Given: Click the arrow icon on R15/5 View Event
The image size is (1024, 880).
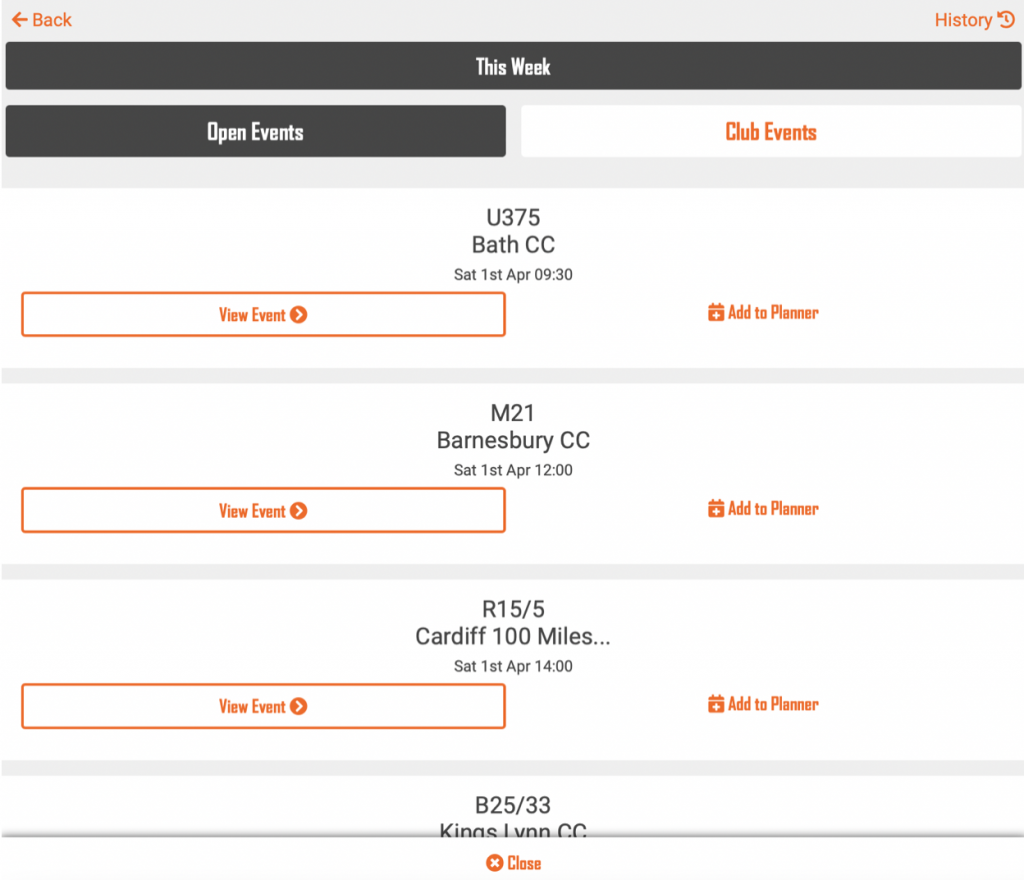Looking at the screenshot, I should (299, 707).
